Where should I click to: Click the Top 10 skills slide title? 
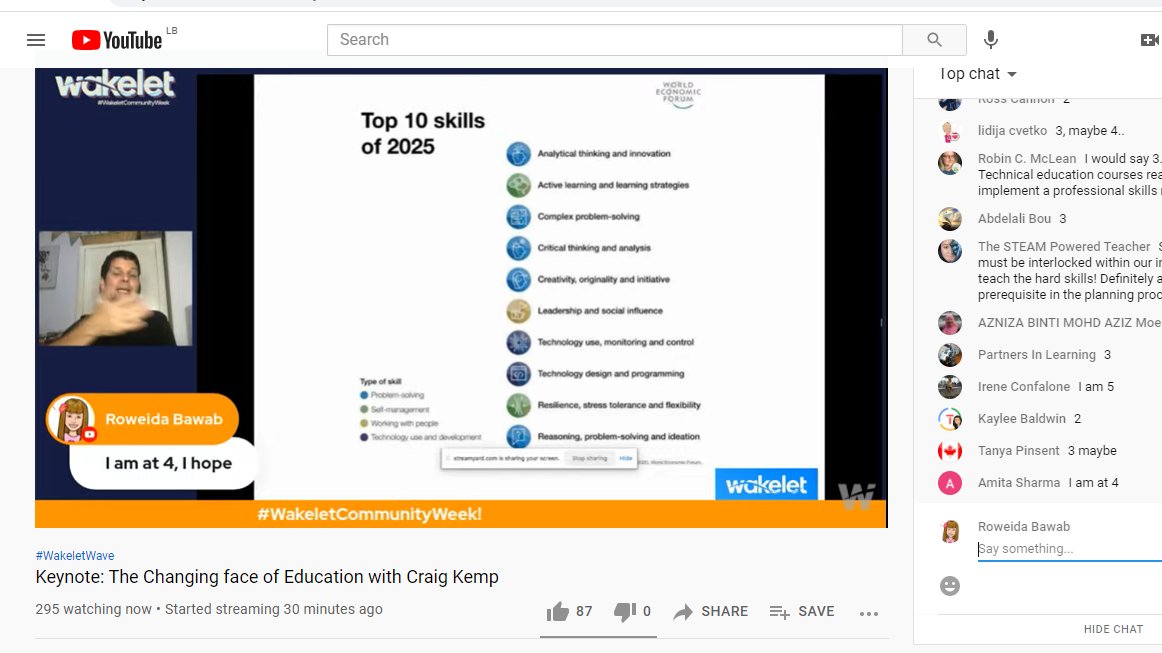pyautogui.click(x=422, y=133)
